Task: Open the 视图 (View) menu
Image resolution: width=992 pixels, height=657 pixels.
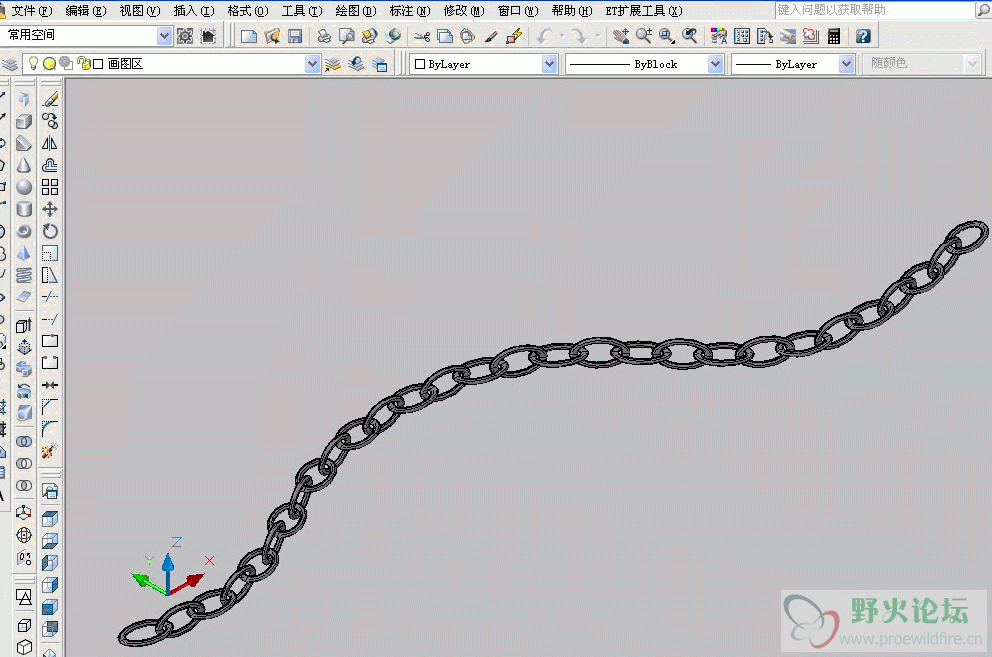Action: pos(140,11)
